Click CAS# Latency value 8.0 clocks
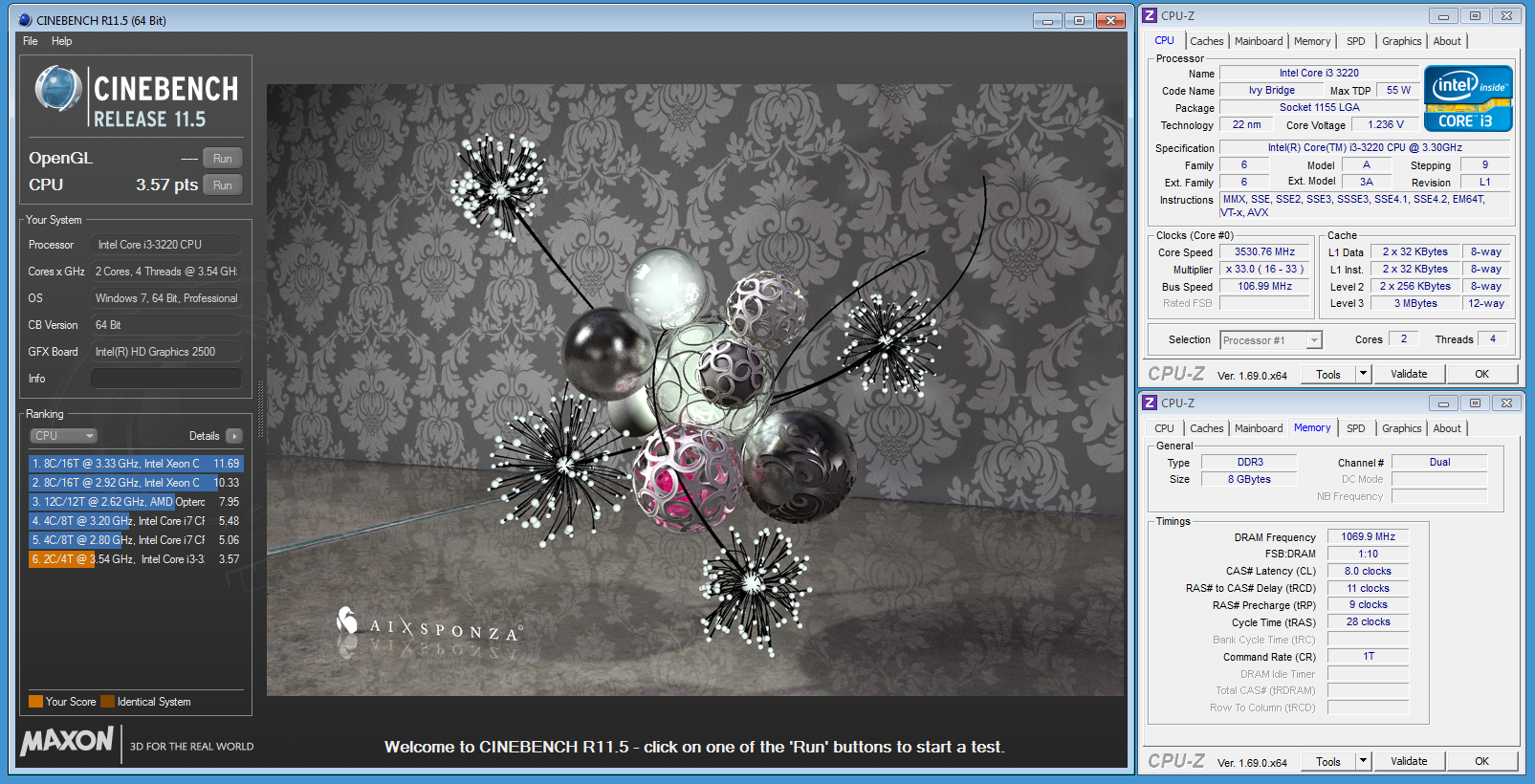Viewport: 1535px width, 784px height. tap(1368, 572)
